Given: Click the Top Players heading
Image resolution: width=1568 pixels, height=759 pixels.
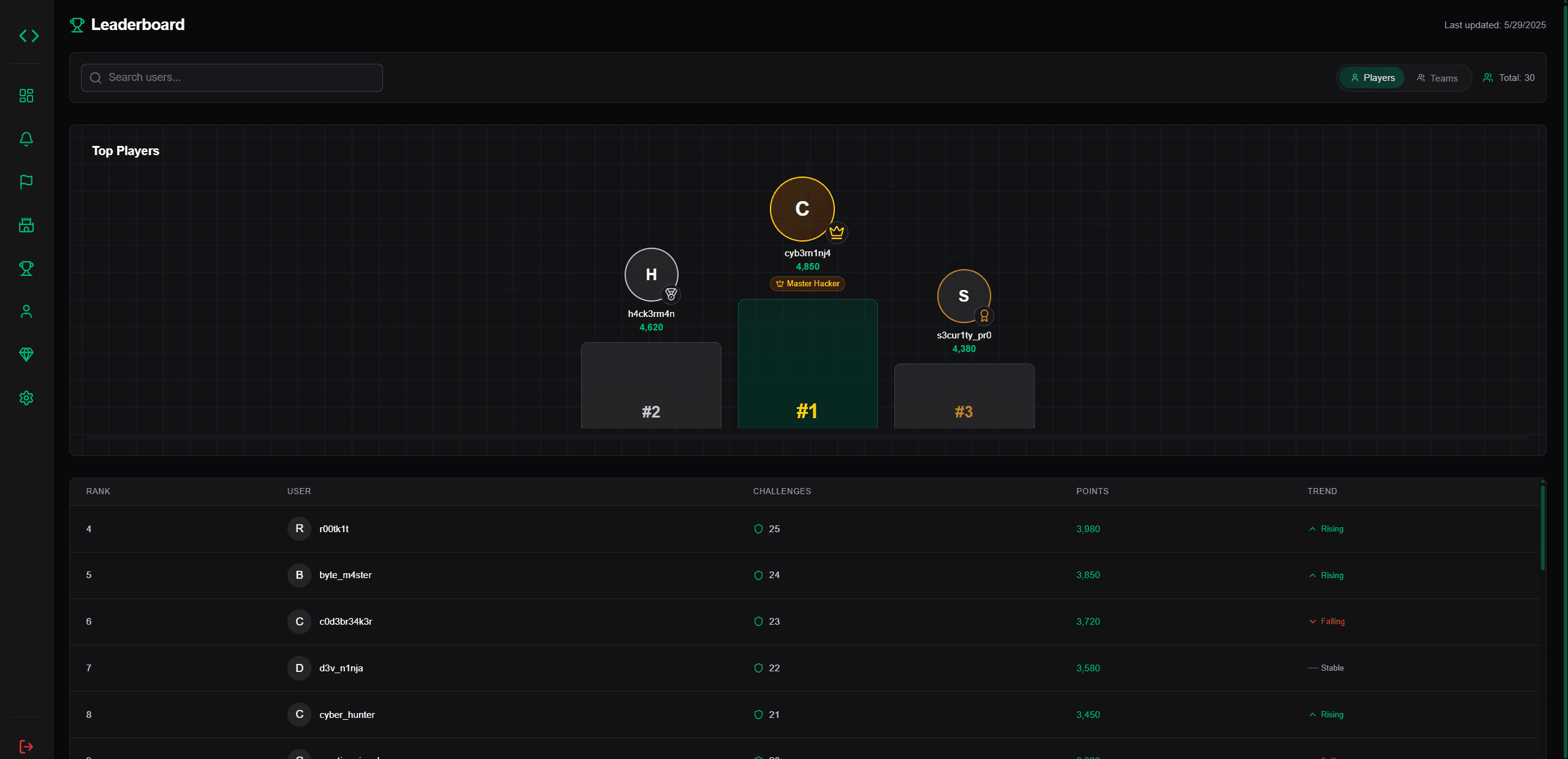Looking at the screenshot, I should pos(126,151).
